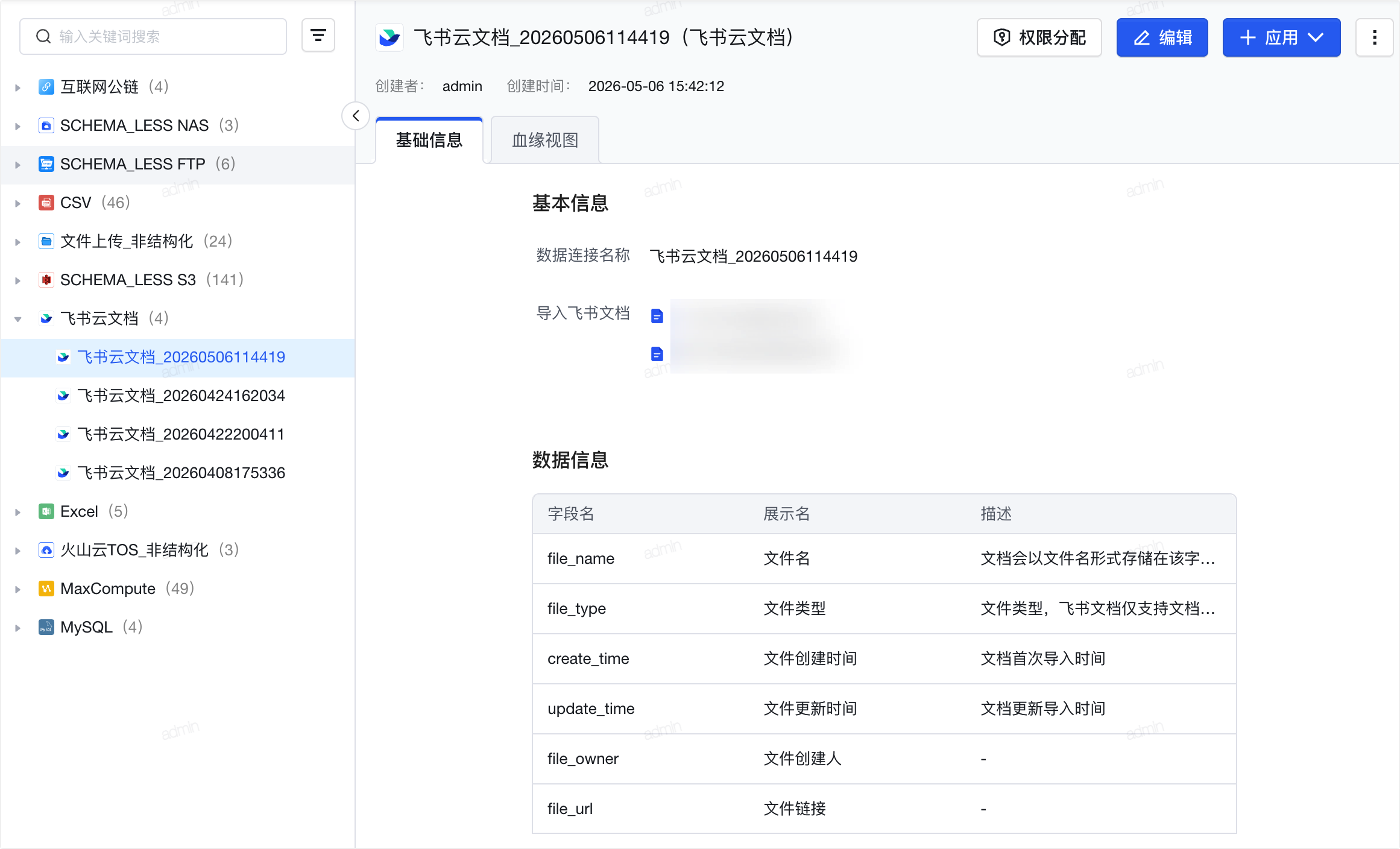Click the 展示名 column header

786,514
